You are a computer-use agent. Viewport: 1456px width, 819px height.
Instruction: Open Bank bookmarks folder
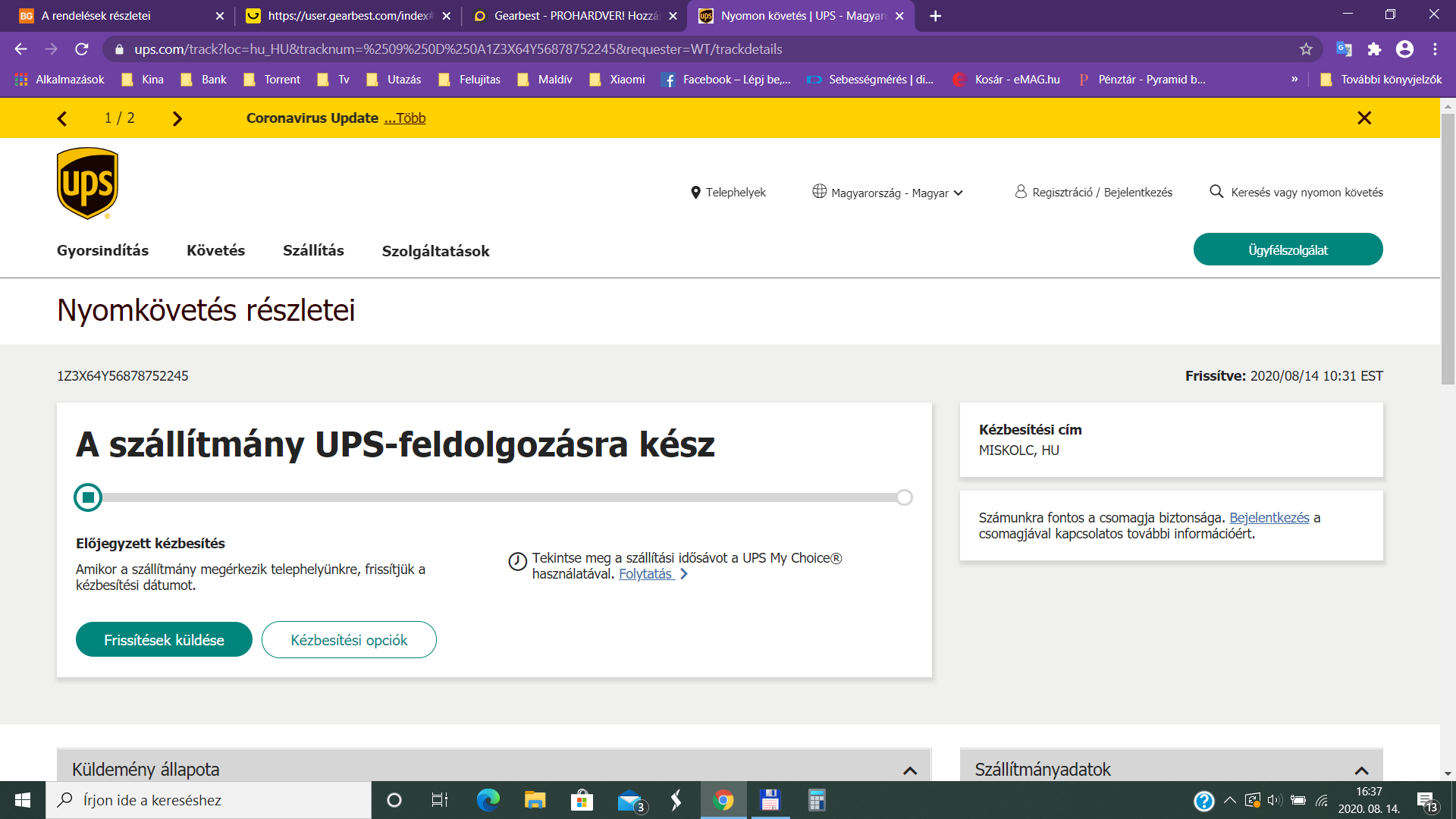tap(203, 80)
